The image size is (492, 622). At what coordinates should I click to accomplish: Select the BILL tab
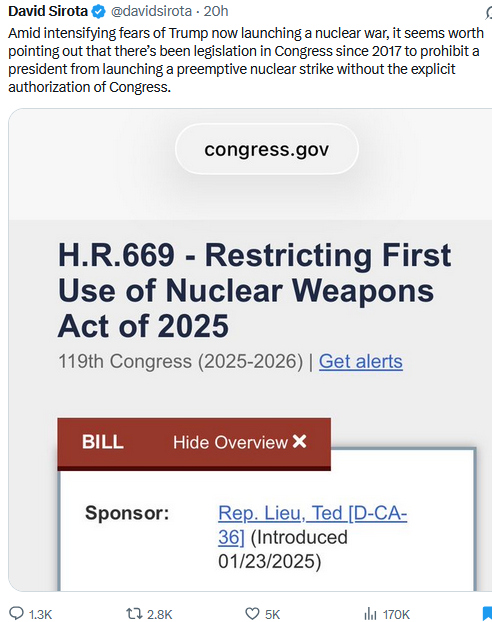tap(103, 442)
